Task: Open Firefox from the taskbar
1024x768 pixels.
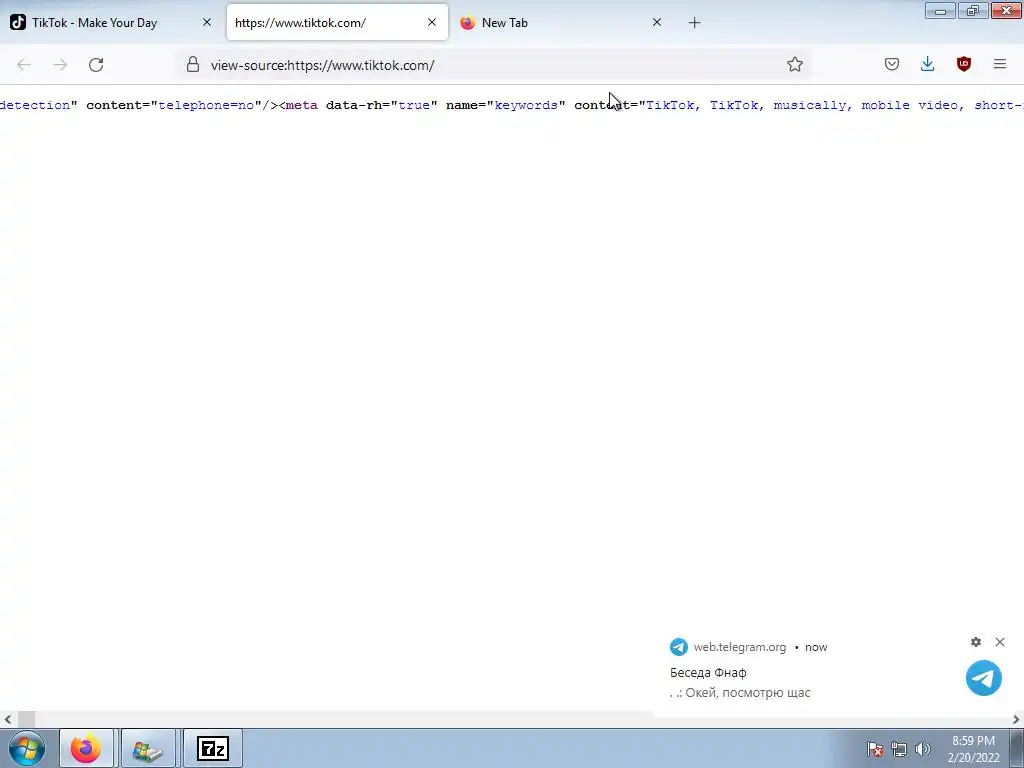Action: point(86,748)
